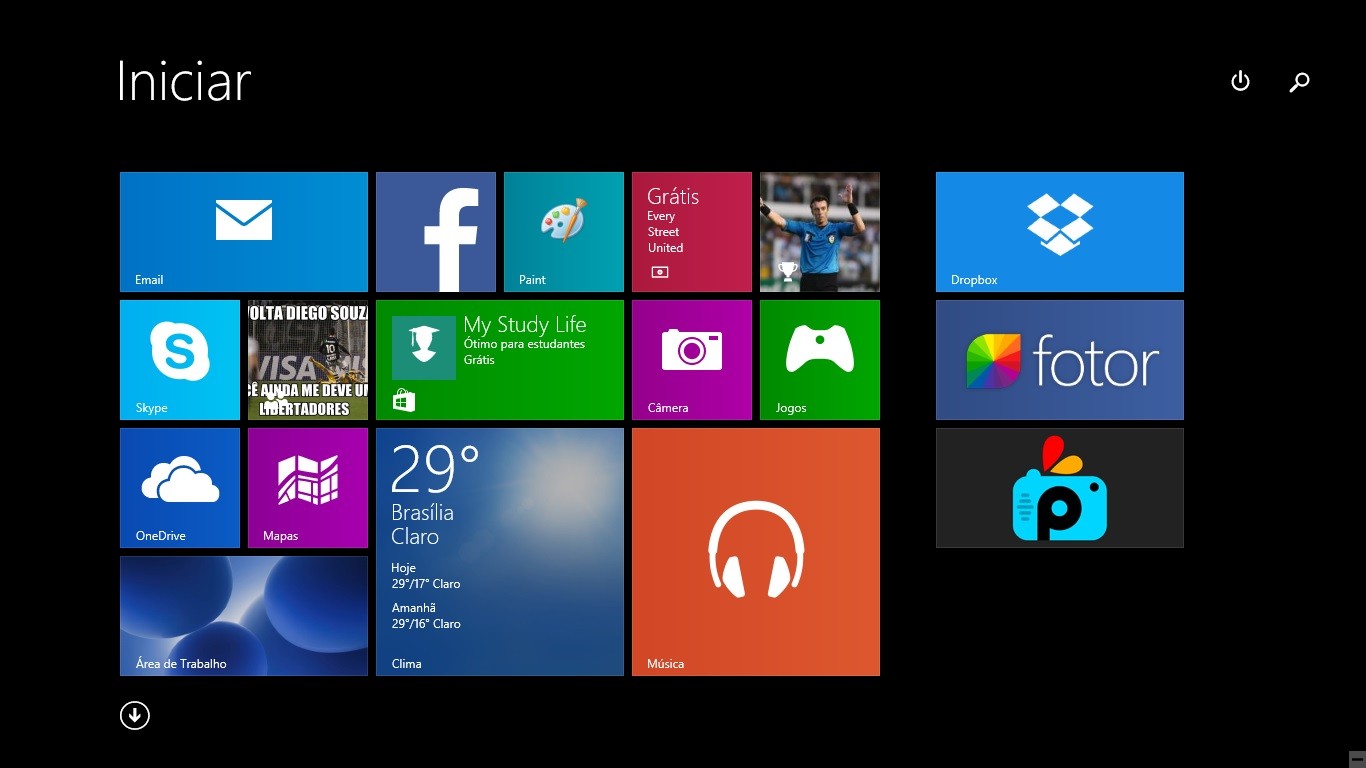1366x768 pixels.
Task: Open the My Study Life store tile
Action: [x=500, y=360]
